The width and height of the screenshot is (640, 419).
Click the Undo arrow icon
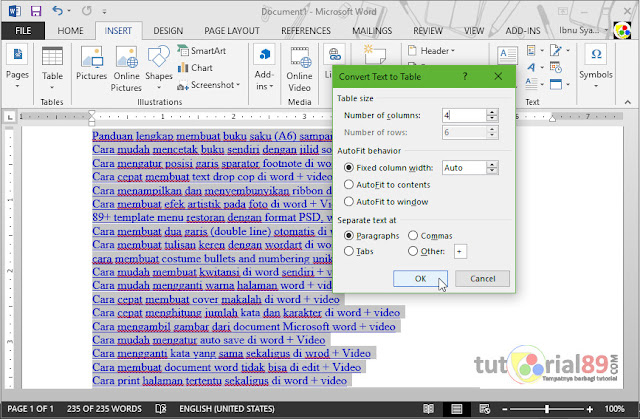coord(58,11)
